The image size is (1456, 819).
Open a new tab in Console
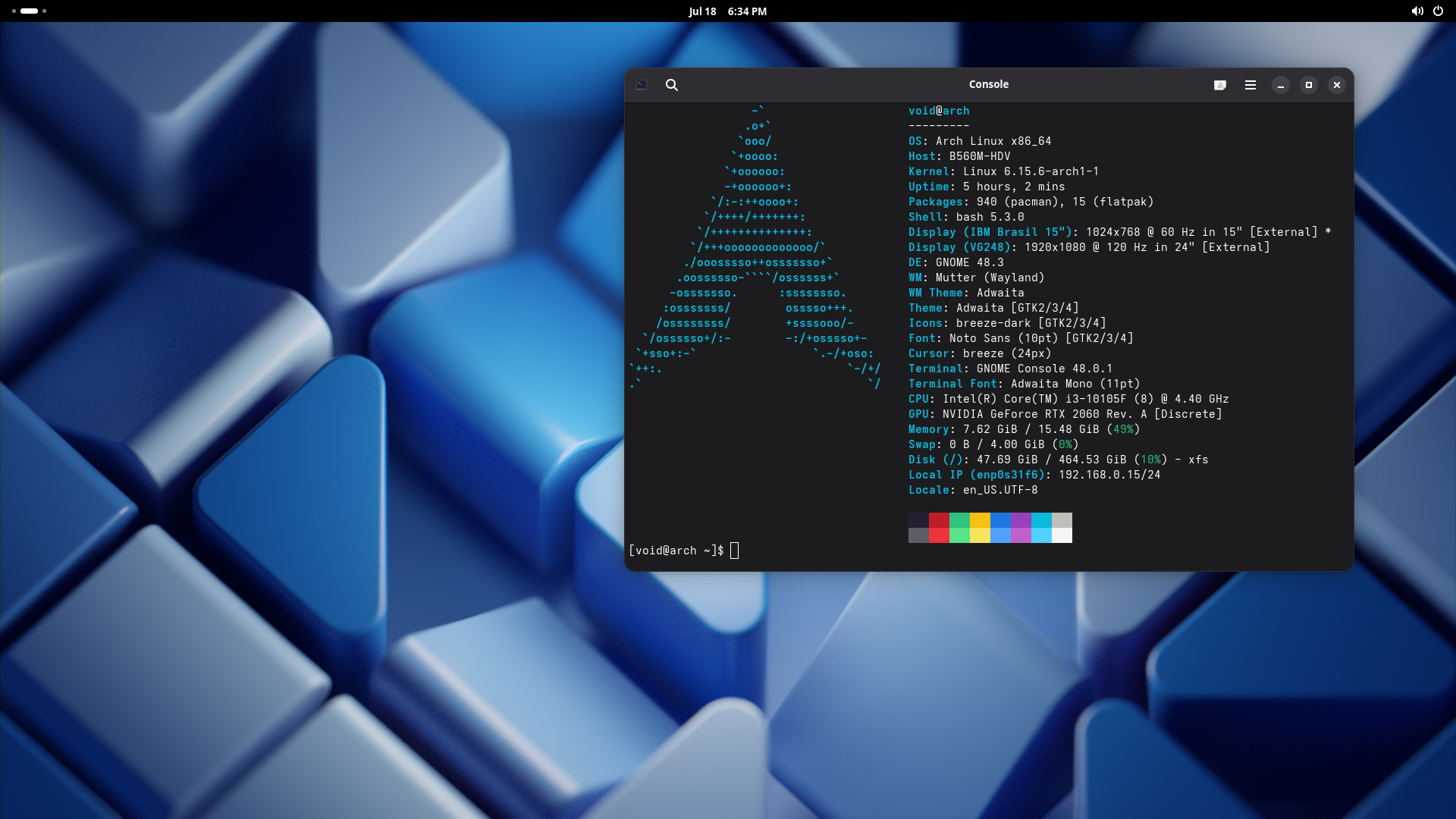click(1220, 85)
